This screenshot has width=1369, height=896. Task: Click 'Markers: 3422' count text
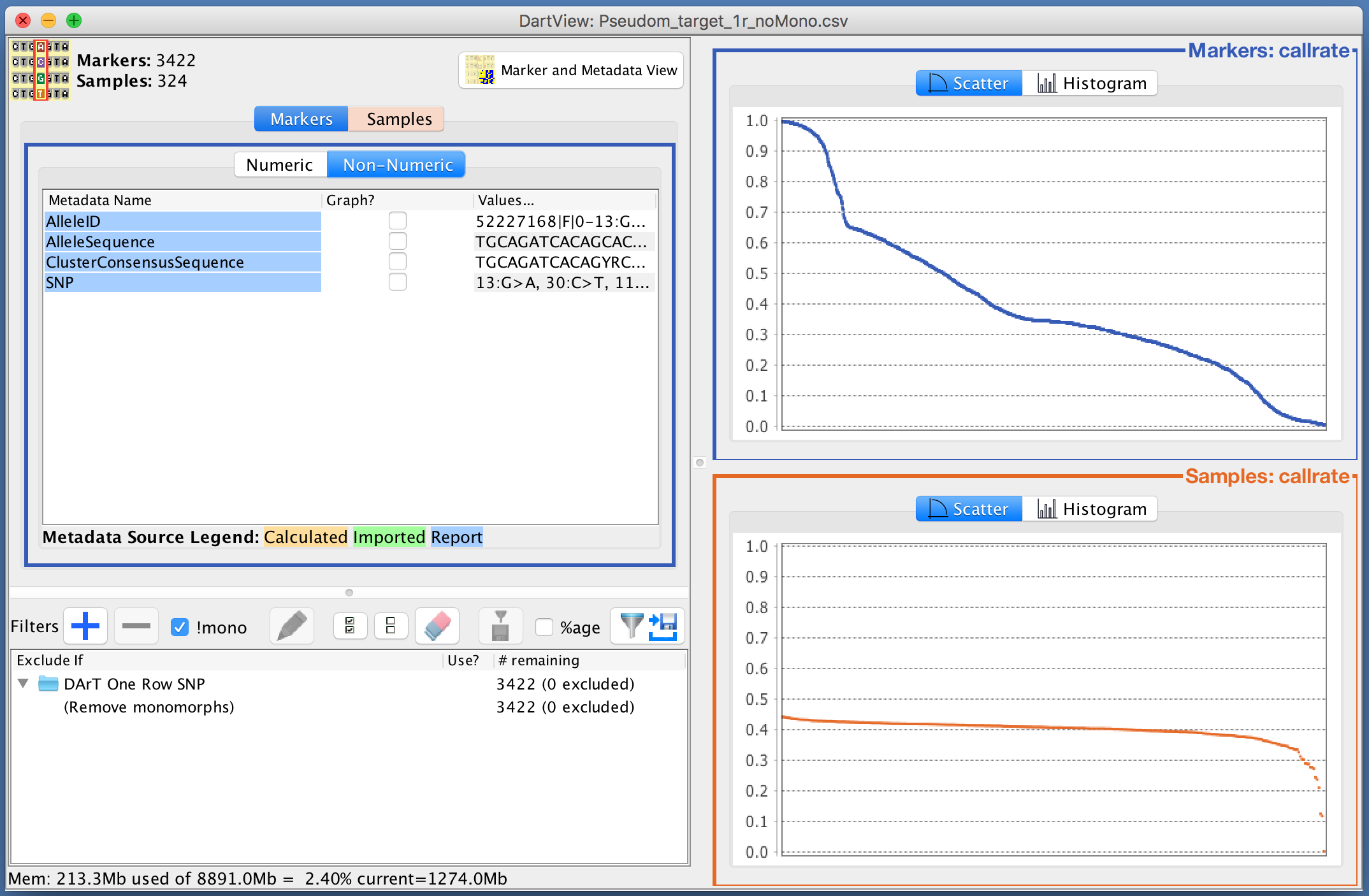pyautogui.click(x=136, y=61)
